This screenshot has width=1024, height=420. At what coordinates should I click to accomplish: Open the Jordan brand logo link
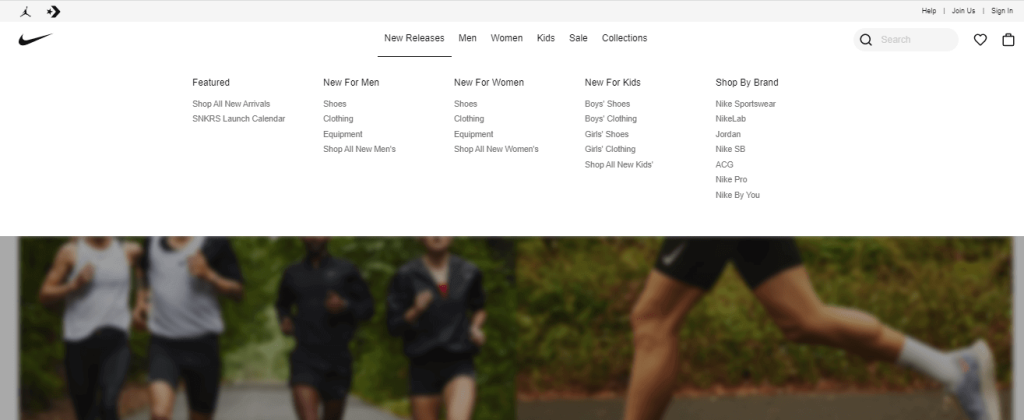[25, 11]
